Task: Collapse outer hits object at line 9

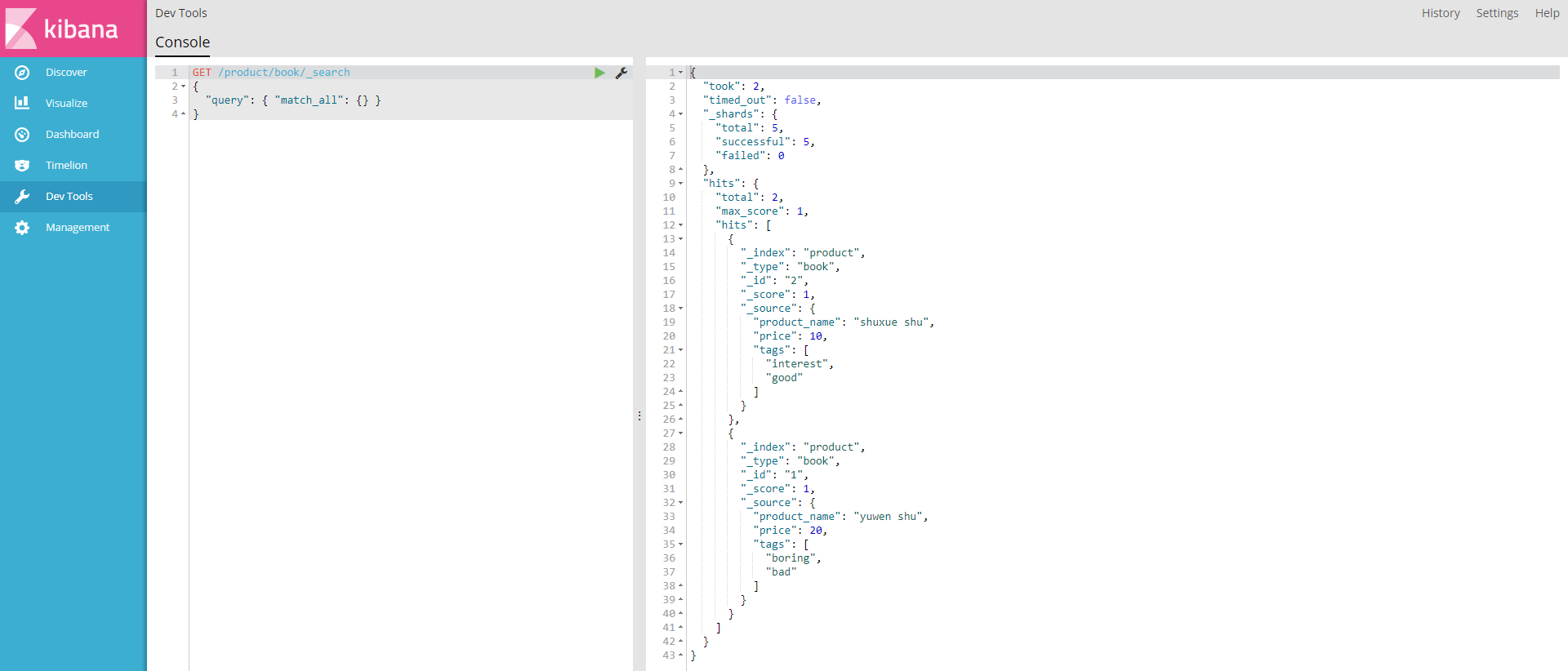Action: [681, 184]
